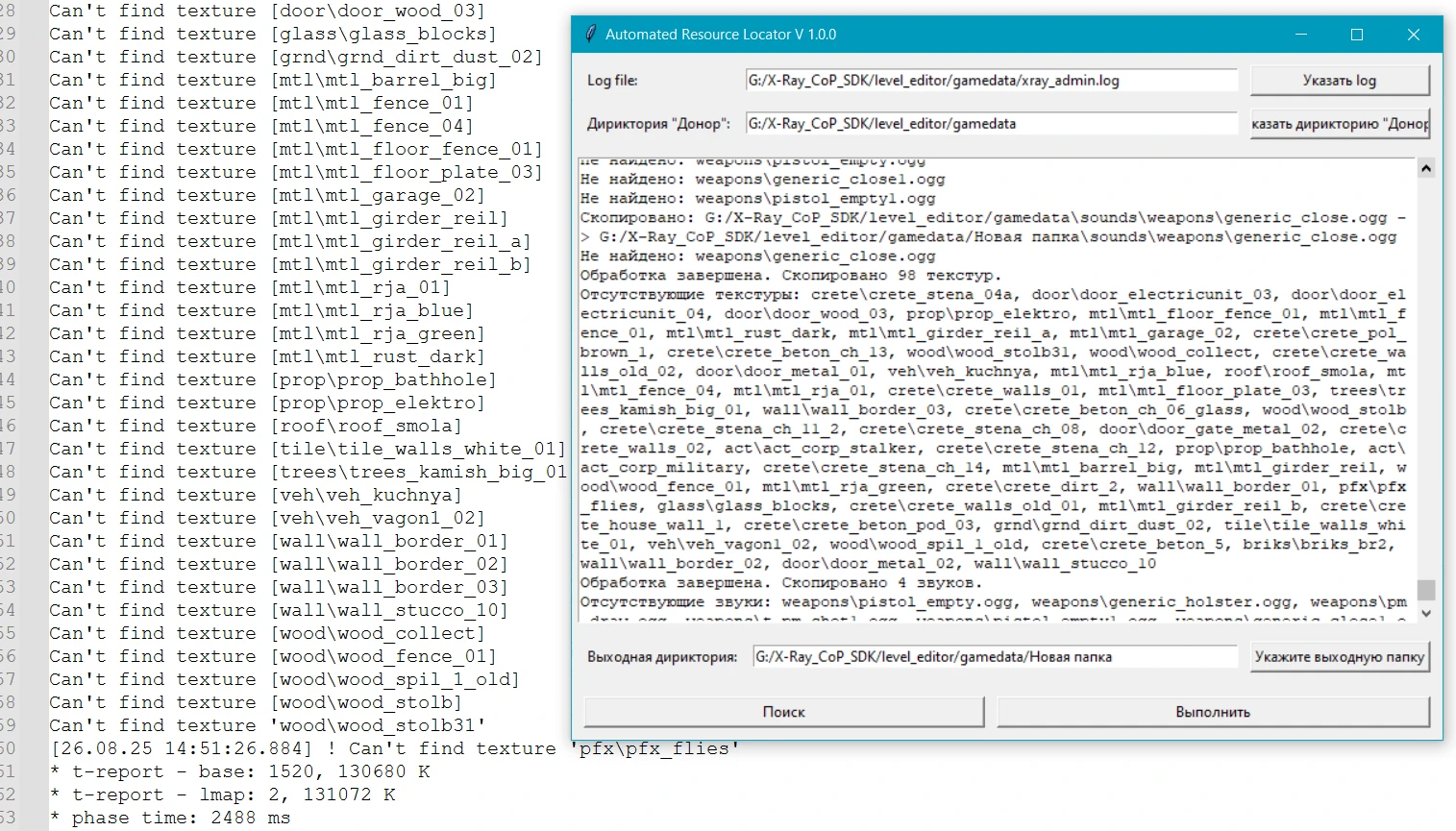Click the [mtl\mtl_fence_04] line in the background log
Viewport: 1456px width, 831px height.
pyautogui.click(x=261, y=127)
